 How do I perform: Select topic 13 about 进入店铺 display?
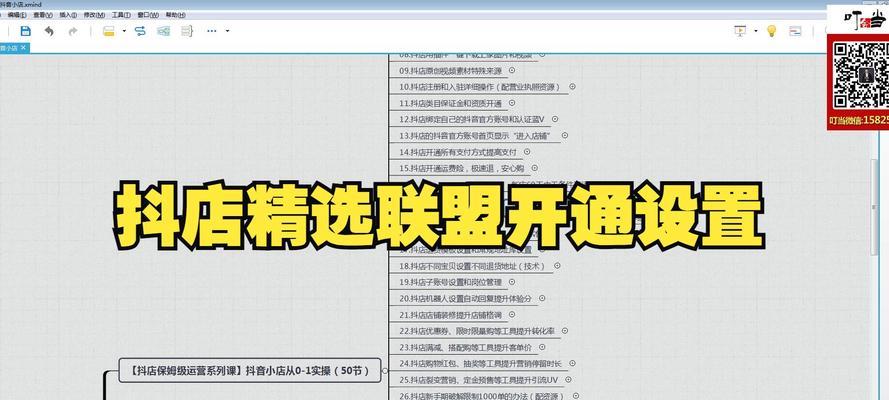pyautogui.click(x=476, y=136)
